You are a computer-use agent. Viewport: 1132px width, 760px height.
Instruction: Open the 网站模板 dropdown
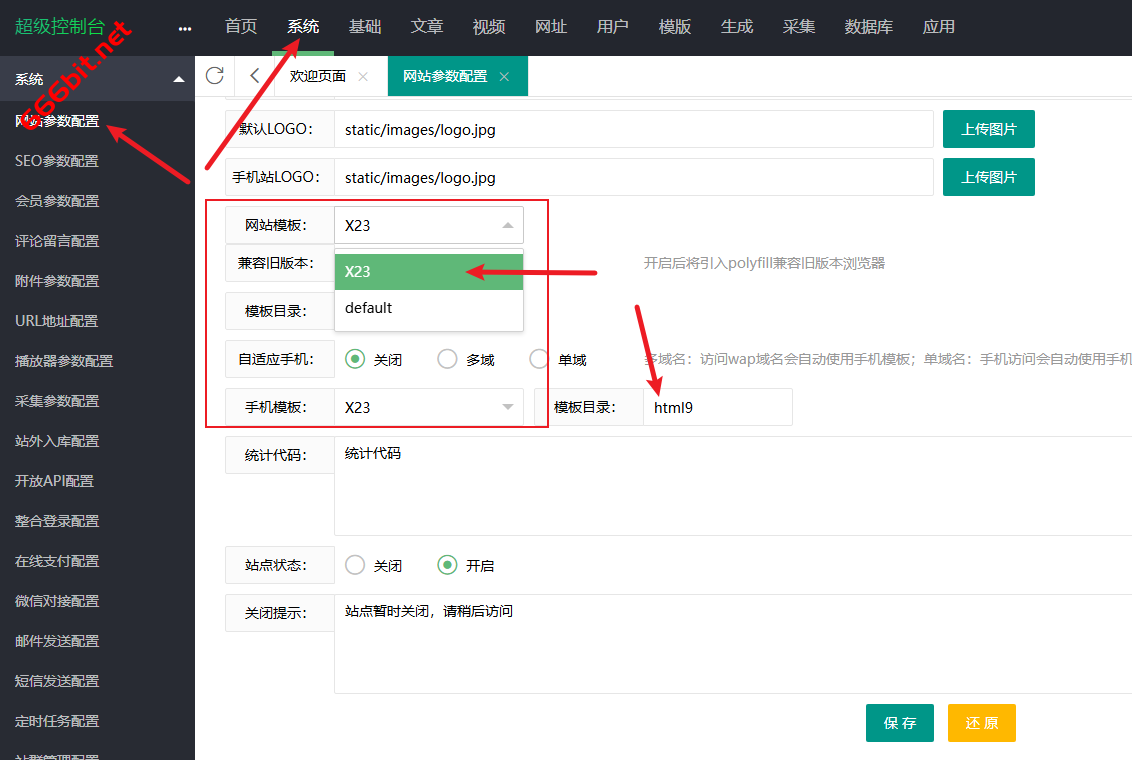coord(428,225)
